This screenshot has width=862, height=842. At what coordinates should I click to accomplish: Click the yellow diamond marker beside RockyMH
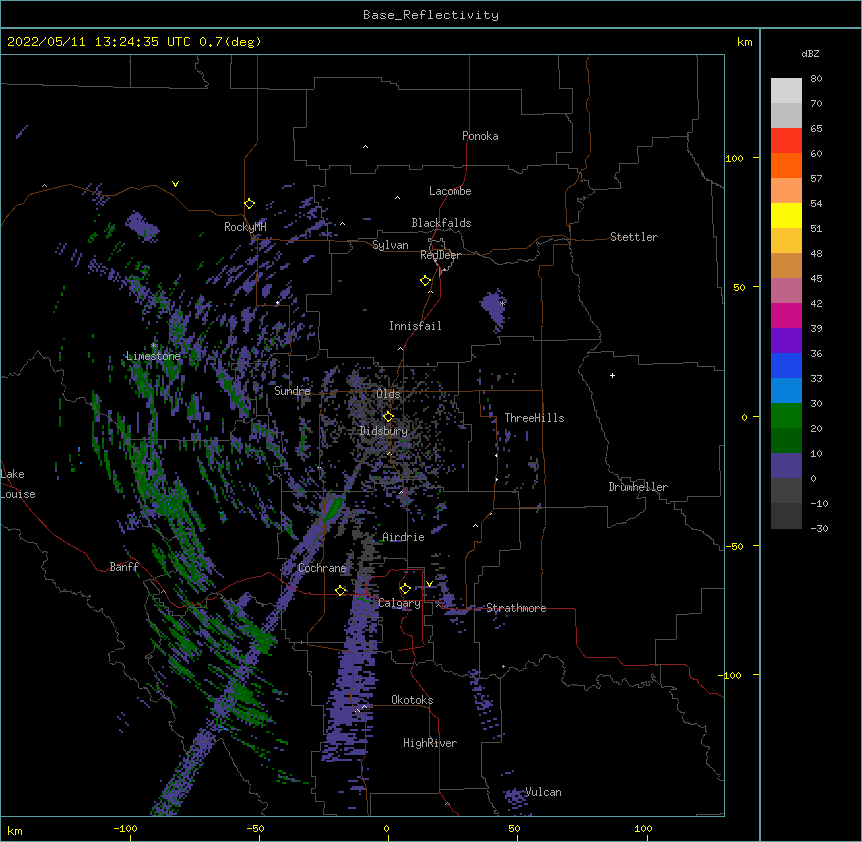click(x=249, y=204)
